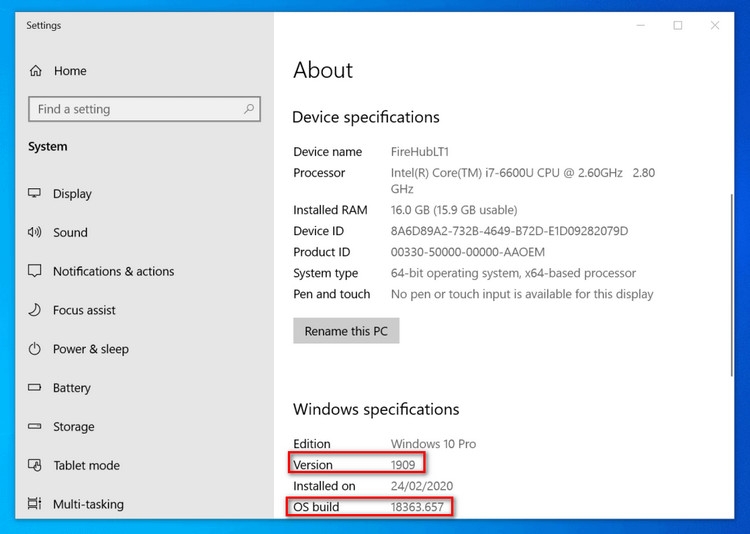The width and height of the screenshot is (750, 534).
Task: Click device name value FireHubLT1
Action: 419,152
